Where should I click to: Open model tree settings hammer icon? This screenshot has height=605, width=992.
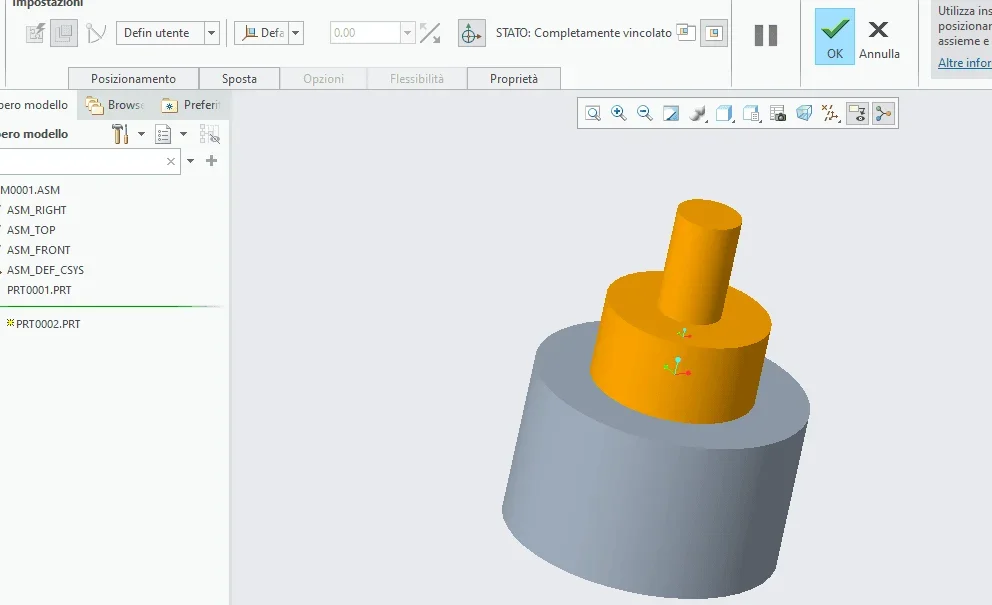[121, 134]
